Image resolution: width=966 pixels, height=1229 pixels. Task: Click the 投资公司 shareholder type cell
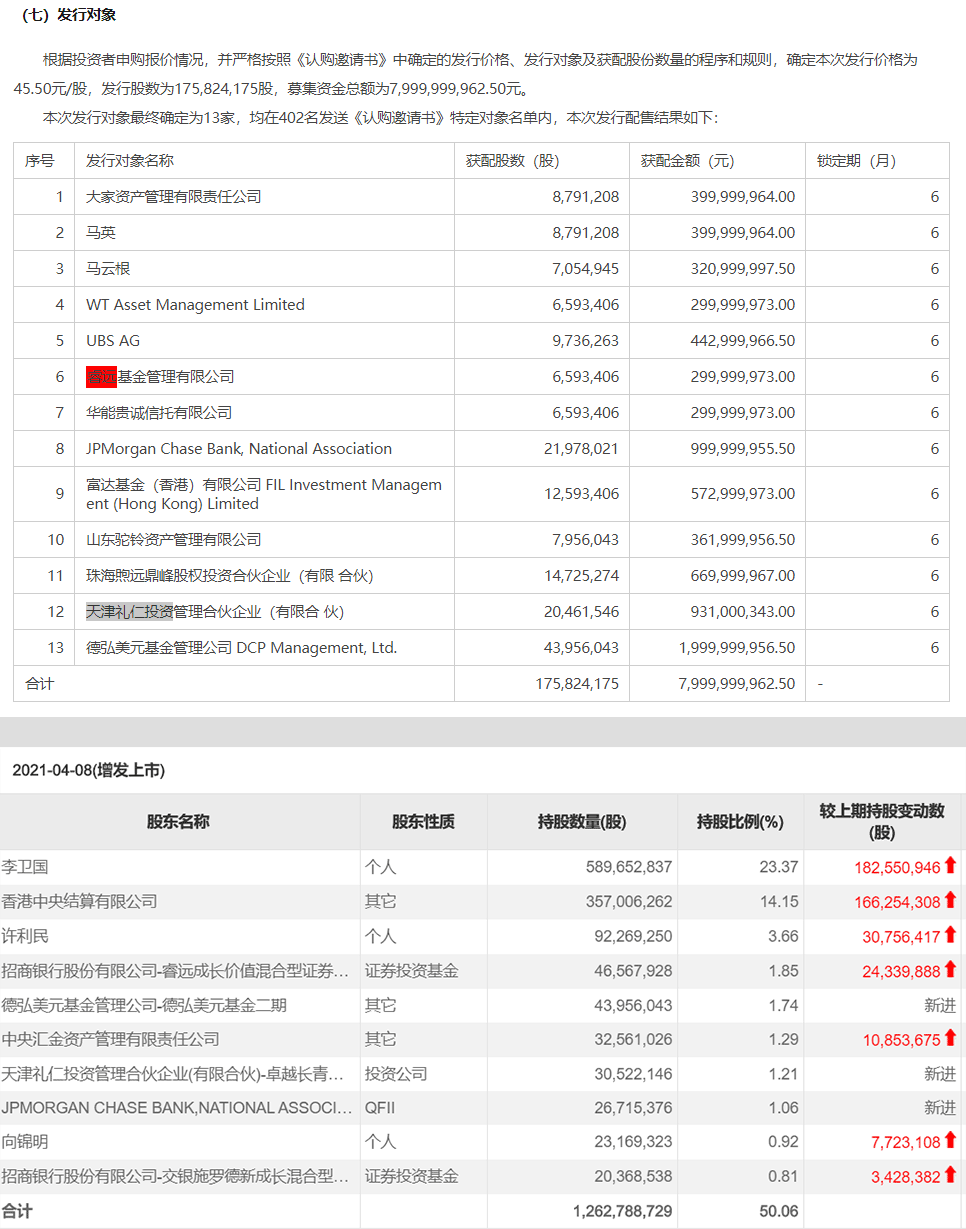click(x=396, y=1073)
